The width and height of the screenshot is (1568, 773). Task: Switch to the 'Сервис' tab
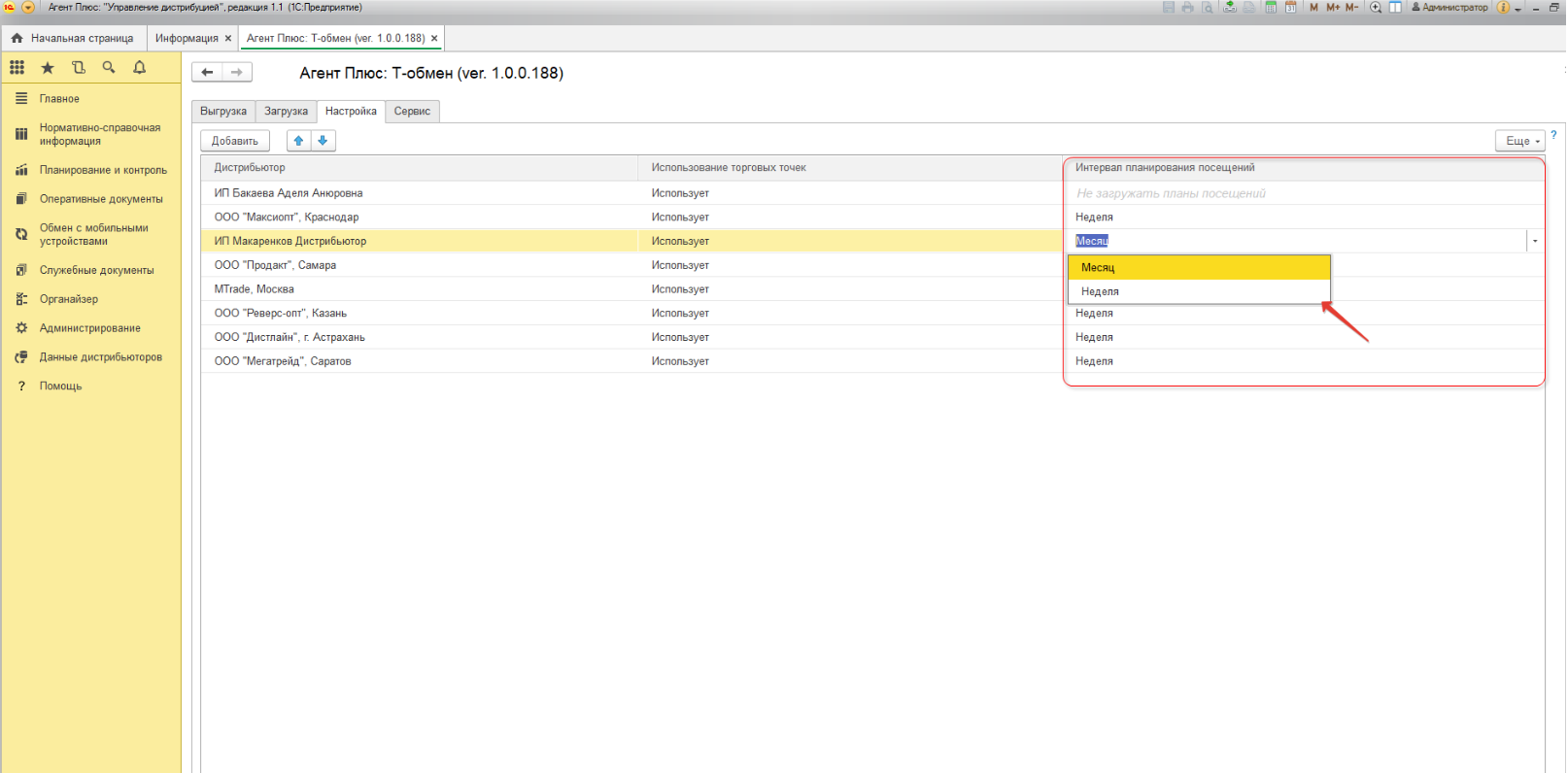[412, 112]
